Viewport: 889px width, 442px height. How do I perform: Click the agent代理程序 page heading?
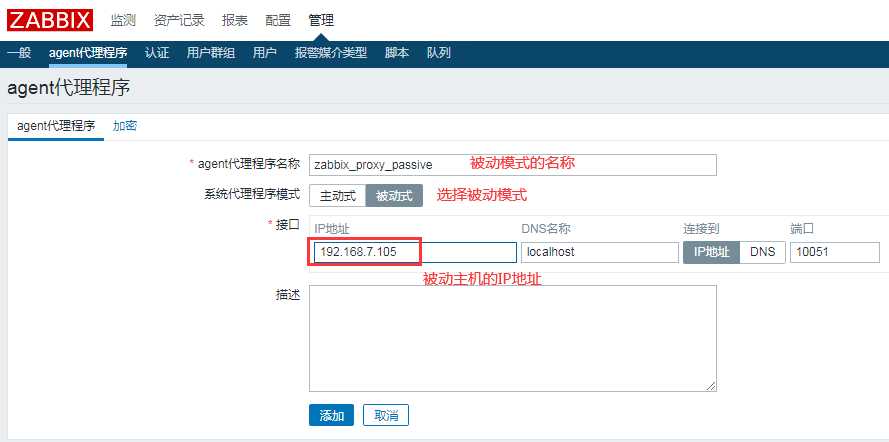click(69, 88)
